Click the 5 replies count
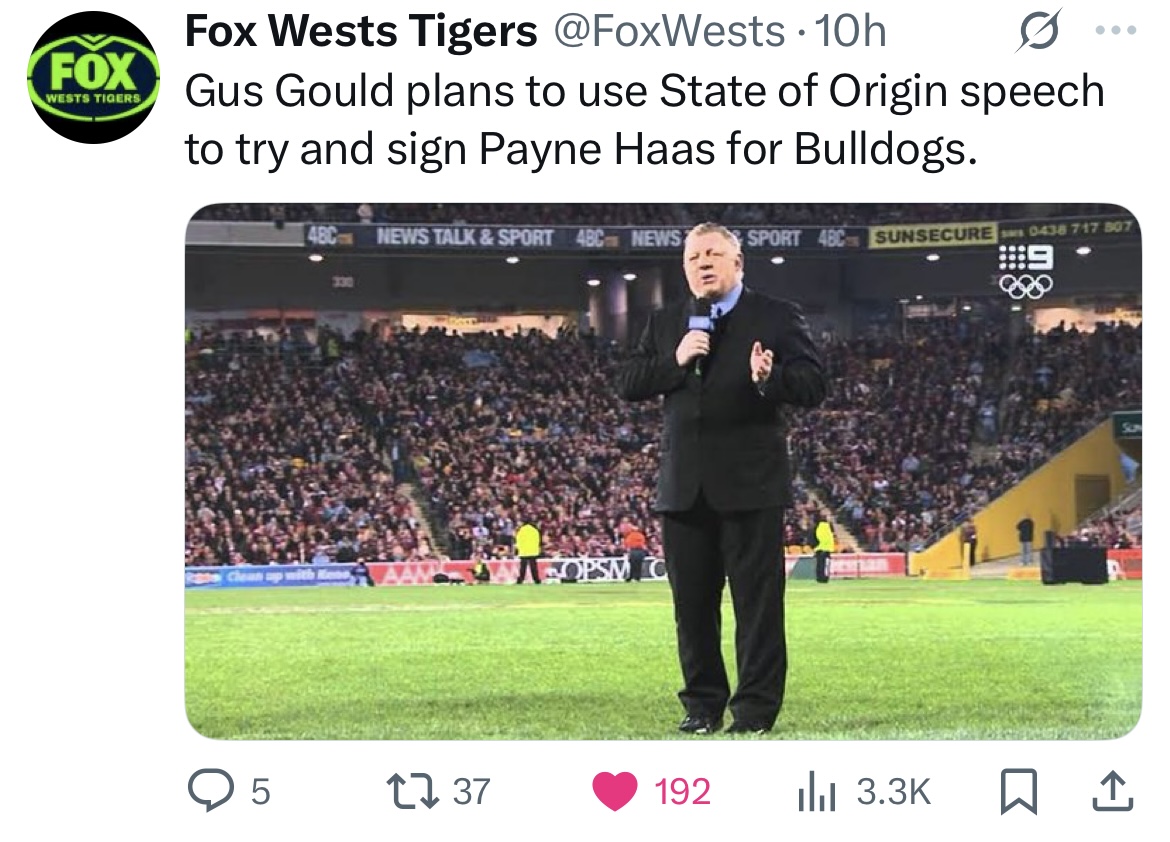This screenshot has height=842, width=1170. click(x=260, y=791)
